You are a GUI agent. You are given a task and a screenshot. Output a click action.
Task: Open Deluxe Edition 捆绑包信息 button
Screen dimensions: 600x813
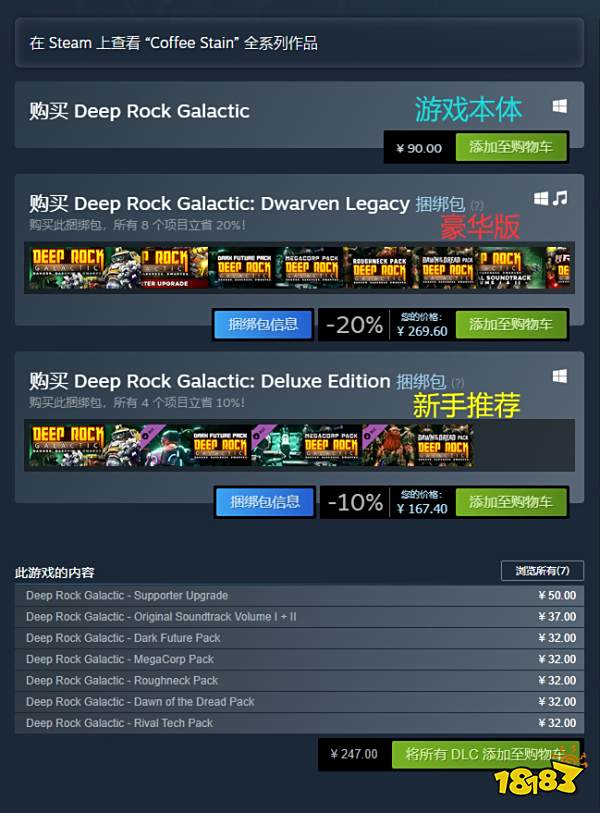click(265, 502)
